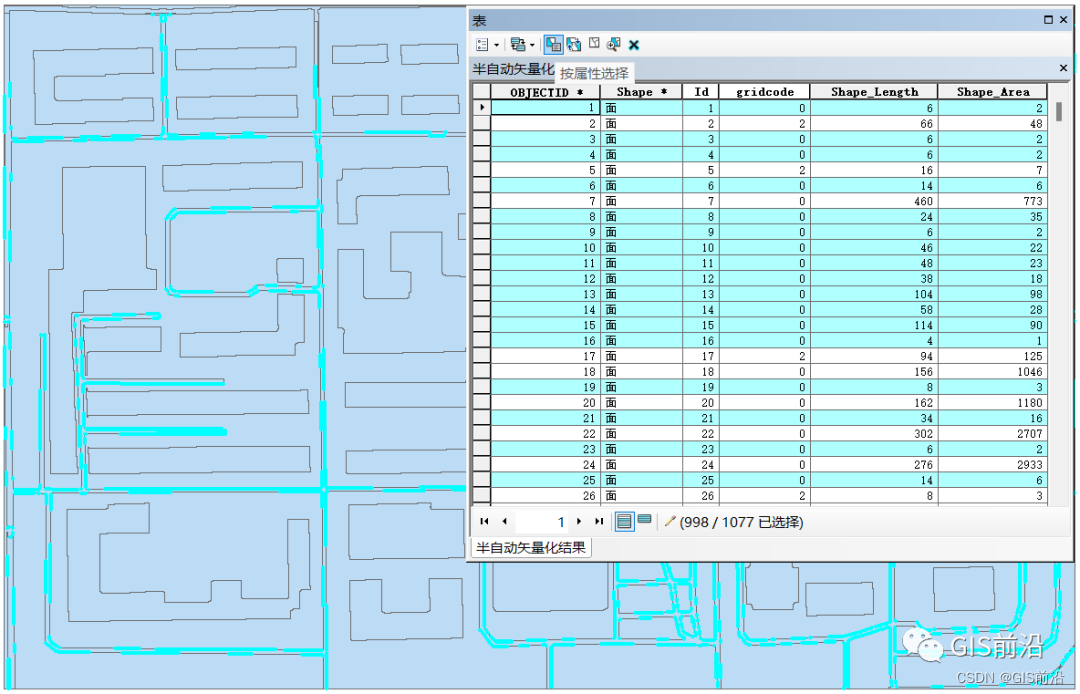Click the gridcode column header
This screenshot has width=1080, height=694.
pyautogui.click(x=765, y=92)
